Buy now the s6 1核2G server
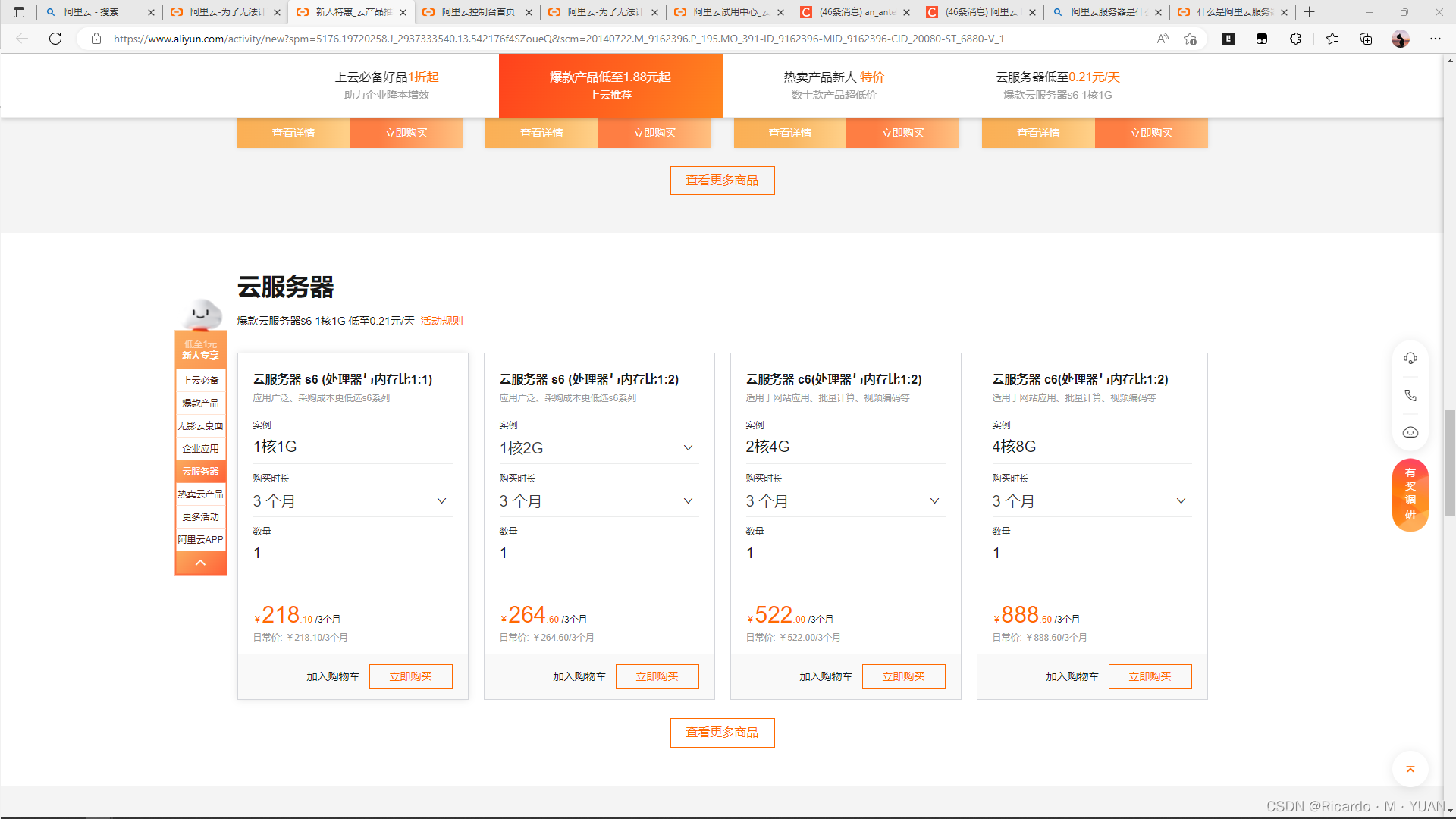1456x819 pixels. (657, 676)
